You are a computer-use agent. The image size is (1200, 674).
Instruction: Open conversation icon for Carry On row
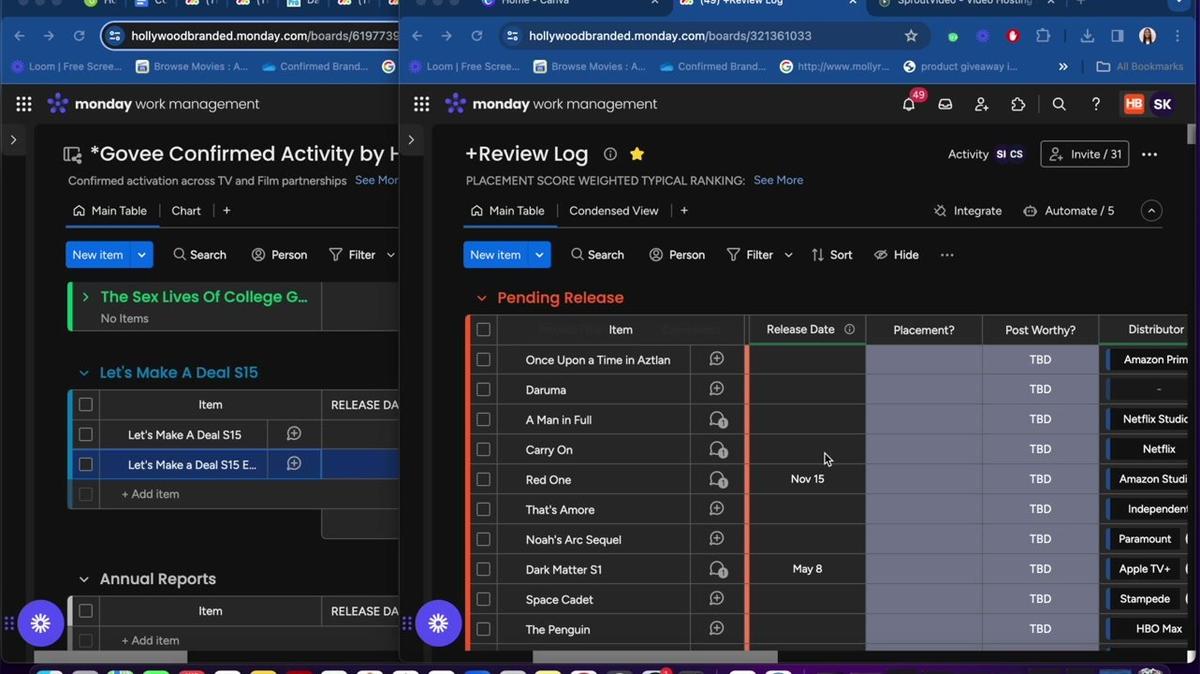[x=717, y=450]
